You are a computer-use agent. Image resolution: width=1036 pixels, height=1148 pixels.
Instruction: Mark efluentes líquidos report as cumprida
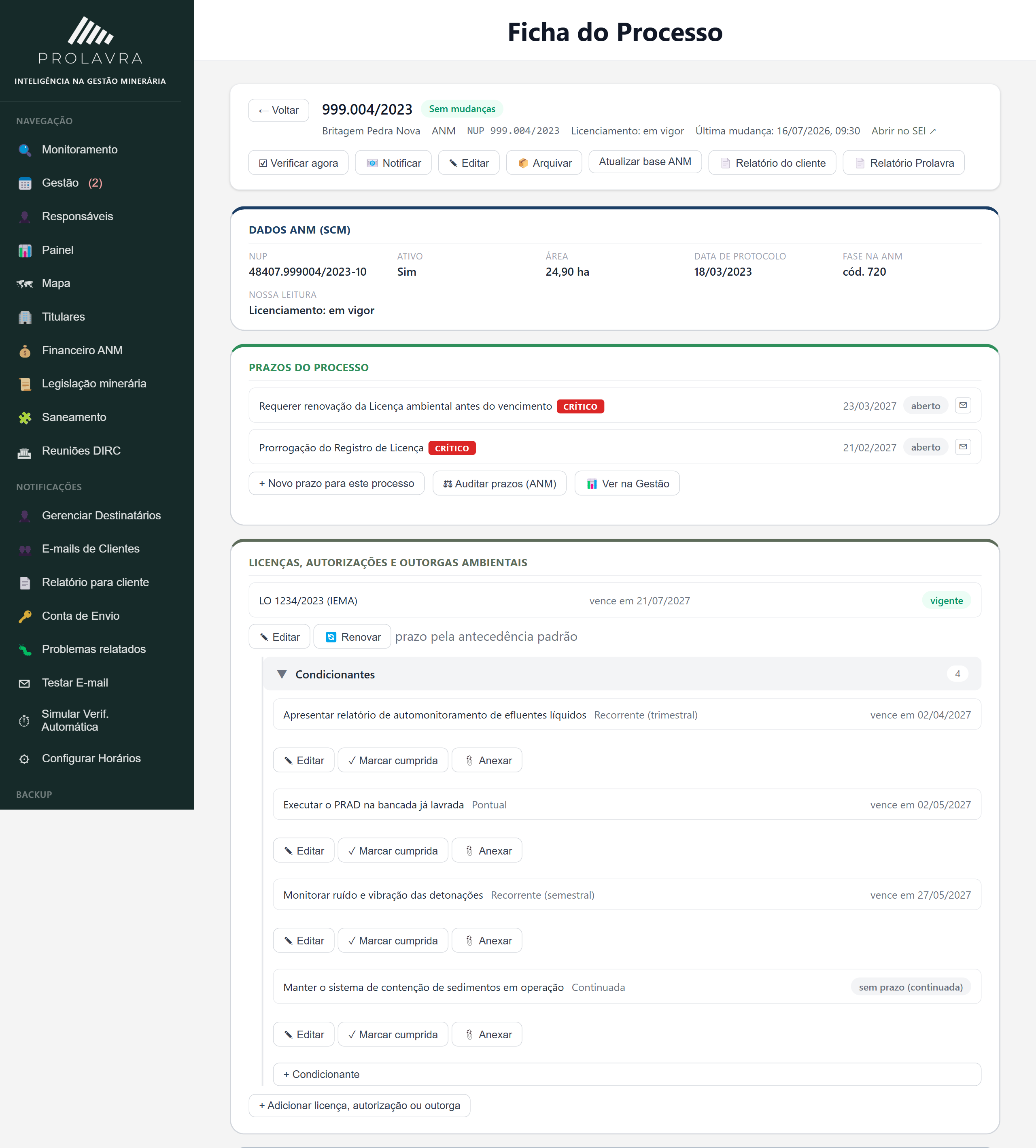(x=393, y=761)
